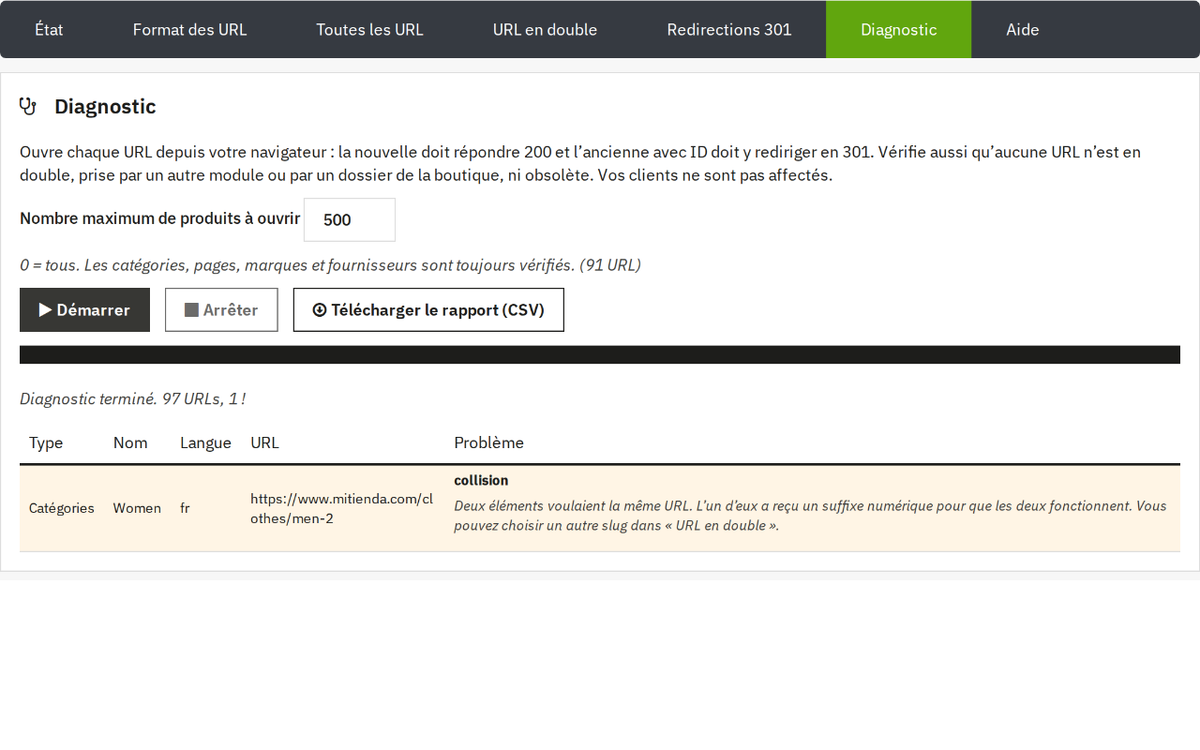This screenshot has width=1200, height=750.
Task: Click the diagnostic progress bar
Action: [600, 354]
